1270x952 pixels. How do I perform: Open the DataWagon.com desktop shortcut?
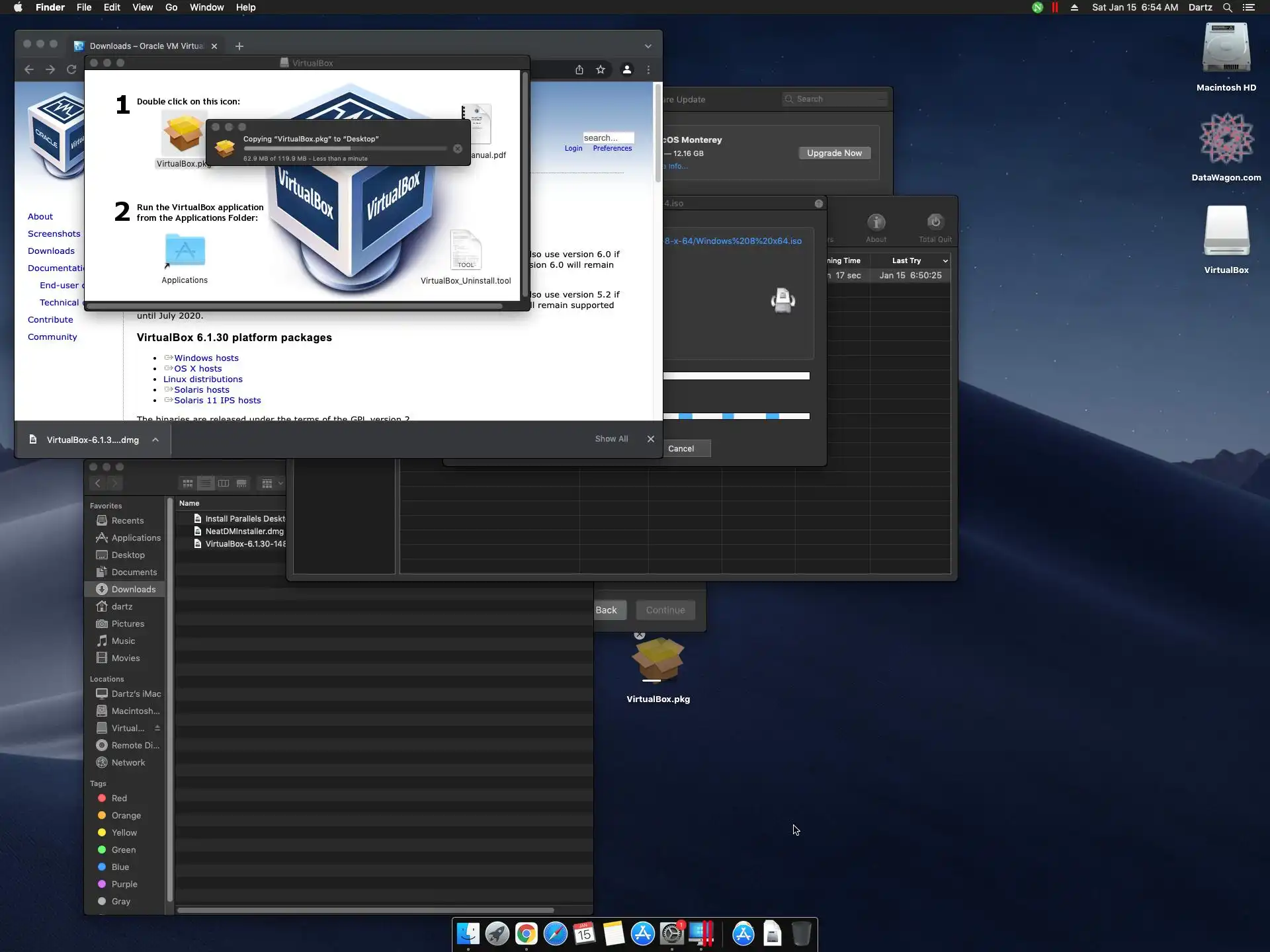click(x=1226, y=139)
